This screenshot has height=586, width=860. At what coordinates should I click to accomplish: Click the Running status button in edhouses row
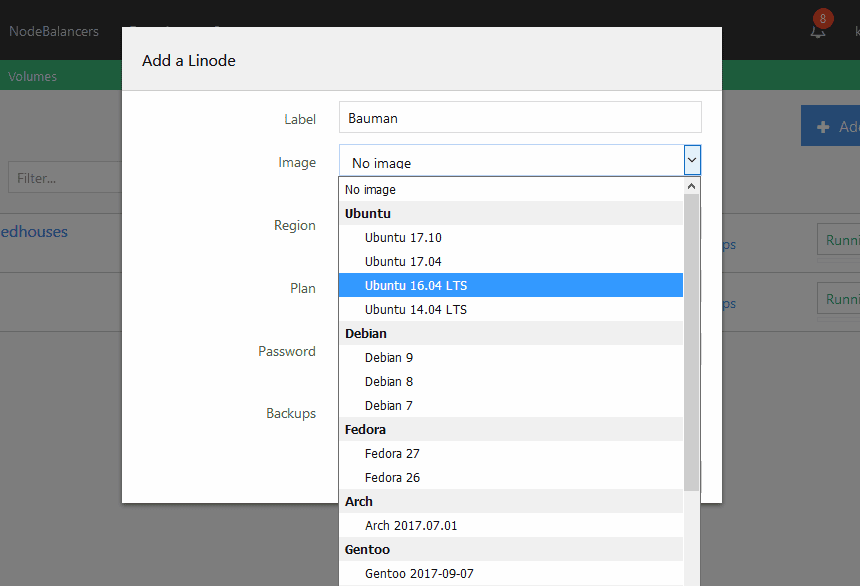point(839,239)
